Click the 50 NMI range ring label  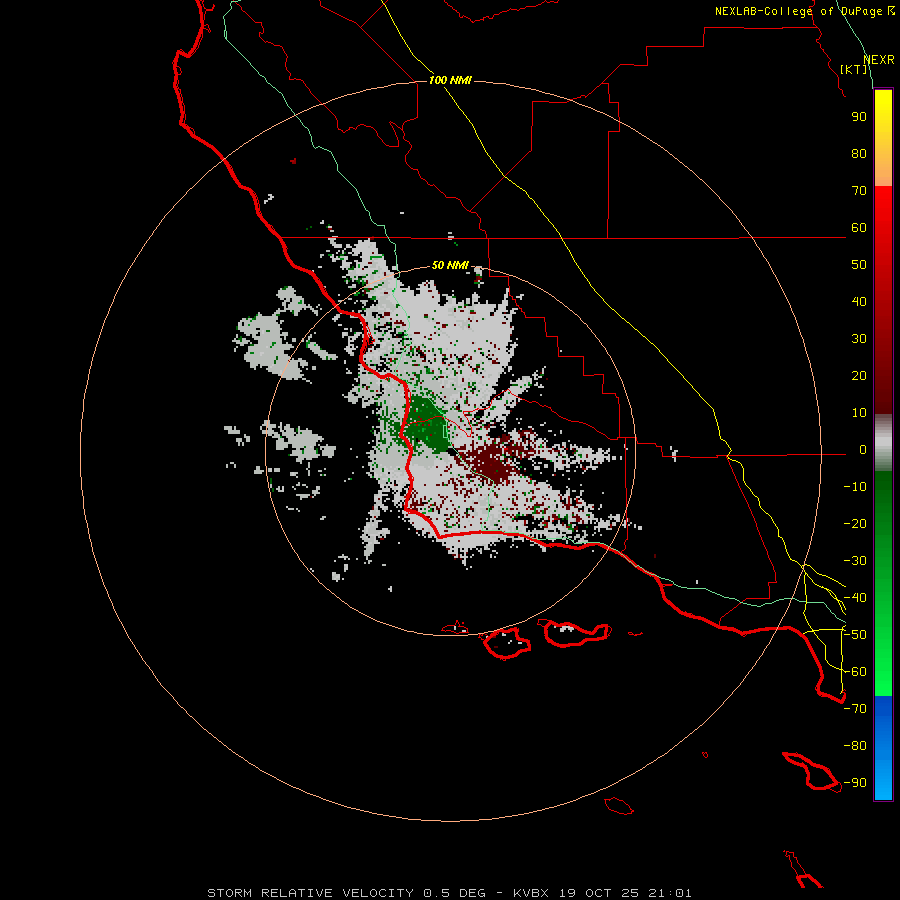[450, 265]
